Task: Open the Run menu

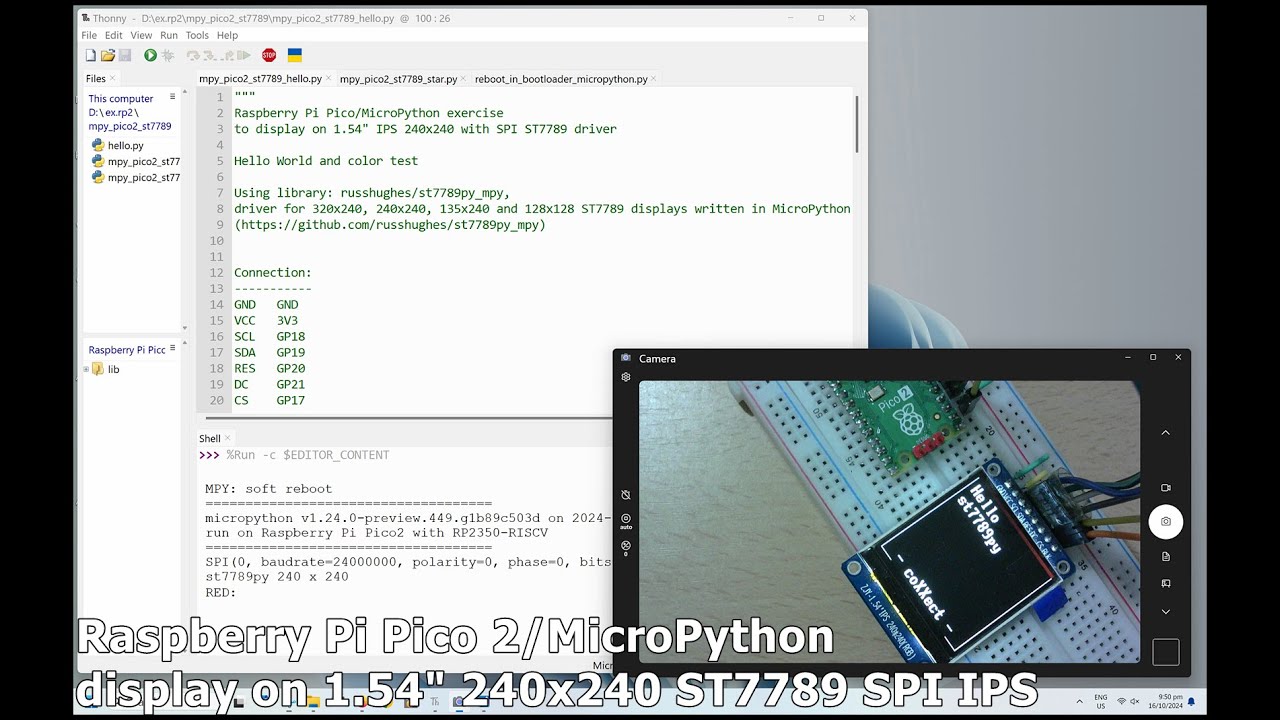Action: 169,35
